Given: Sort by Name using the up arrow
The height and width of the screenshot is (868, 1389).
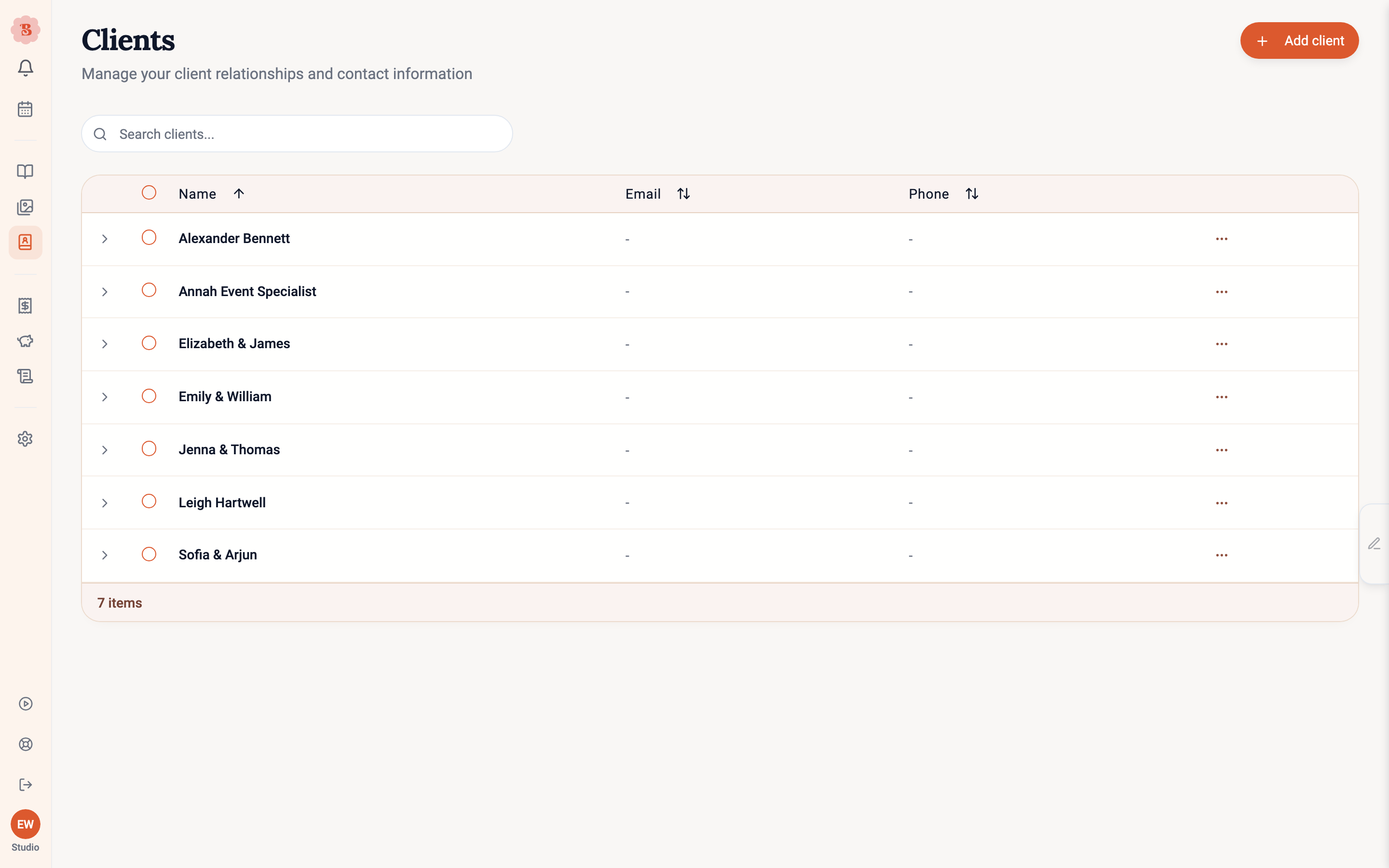Looking at the screenshot, I should click(x=239, y=193).
